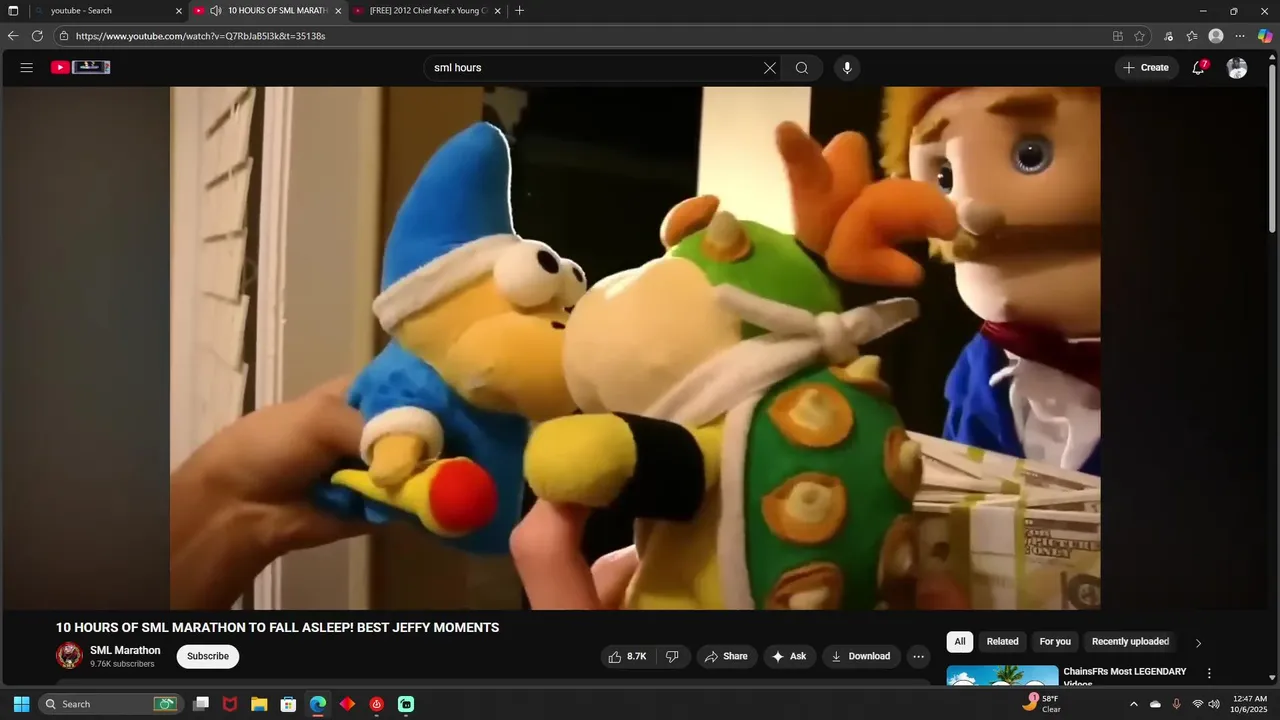Viewport: 1280px width, 720px height.
Task: Close the 'youtube - Search' tab
Action: pyautogui.click(x=179, y=11)
